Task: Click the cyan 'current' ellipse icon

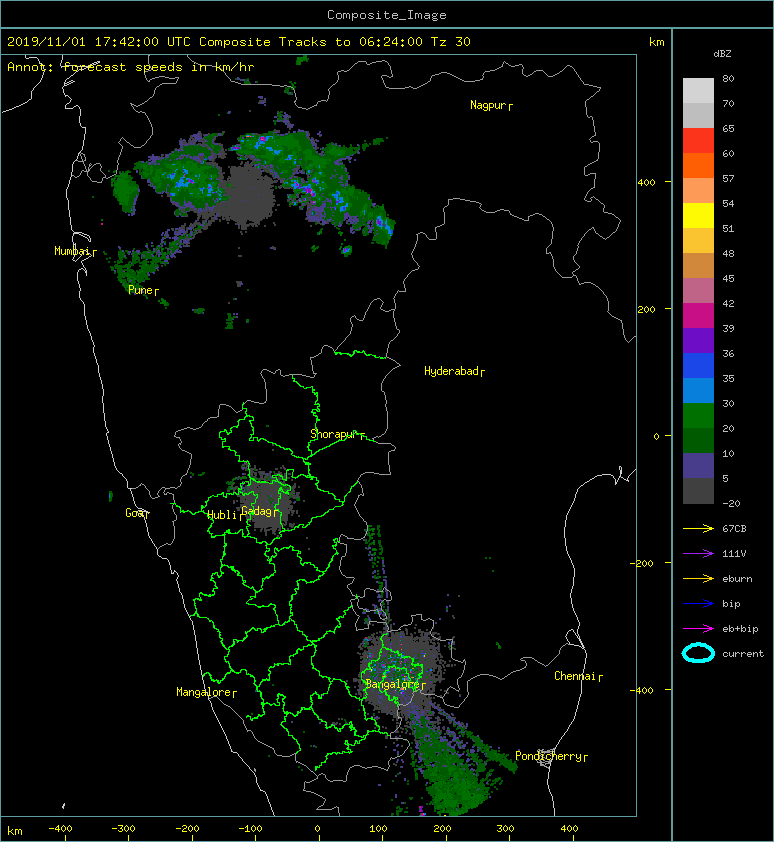Action: (x=698, y=653)
